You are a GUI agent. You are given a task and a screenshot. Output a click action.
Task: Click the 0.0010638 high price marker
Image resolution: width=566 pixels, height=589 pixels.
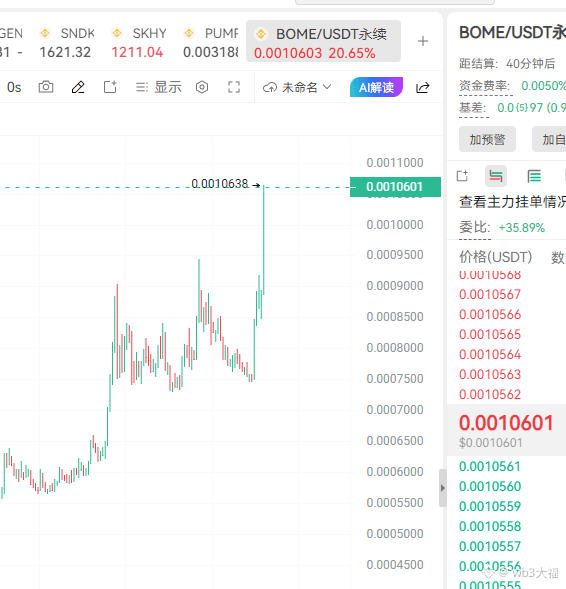click(x=220, y=184)
